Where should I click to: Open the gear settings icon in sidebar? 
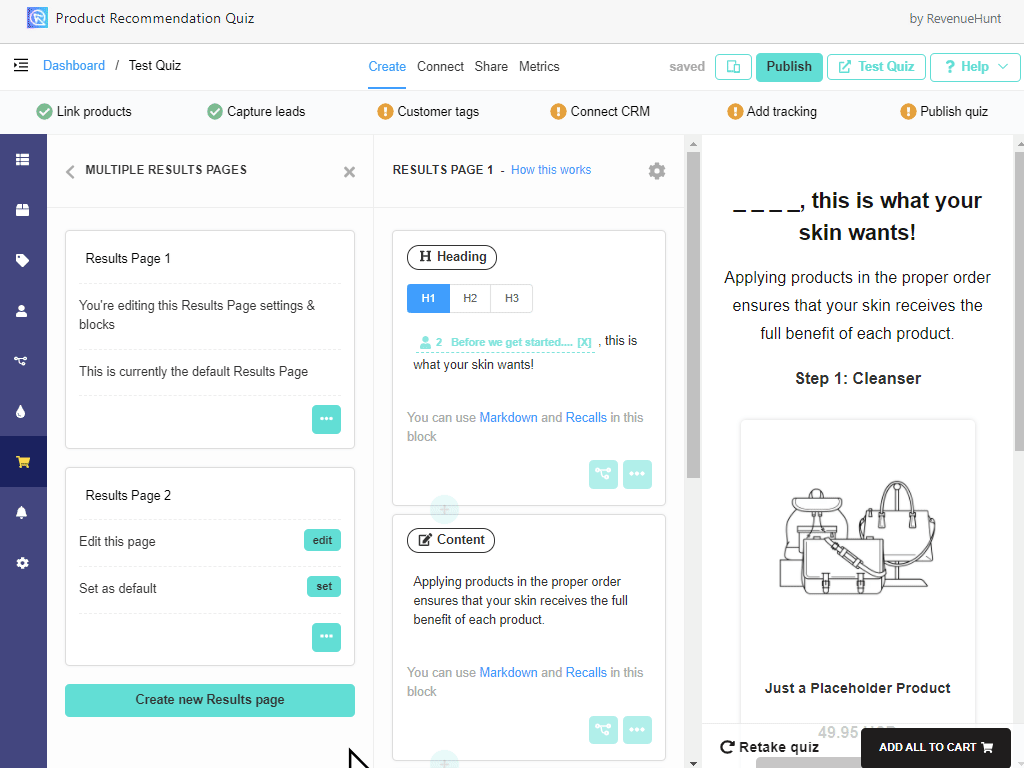coord(23,563)
